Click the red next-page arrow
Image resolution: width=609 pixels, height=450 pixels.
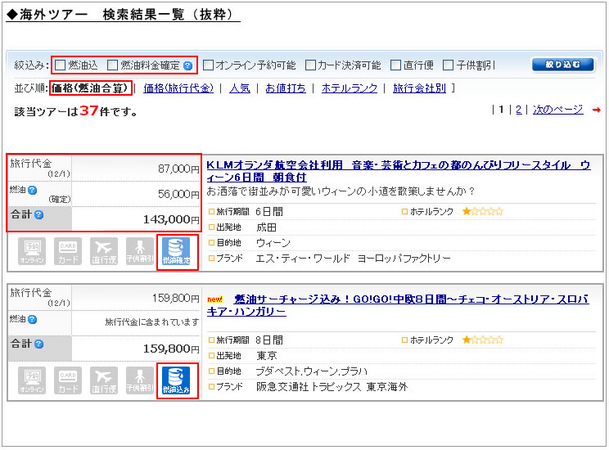[596, 110]
